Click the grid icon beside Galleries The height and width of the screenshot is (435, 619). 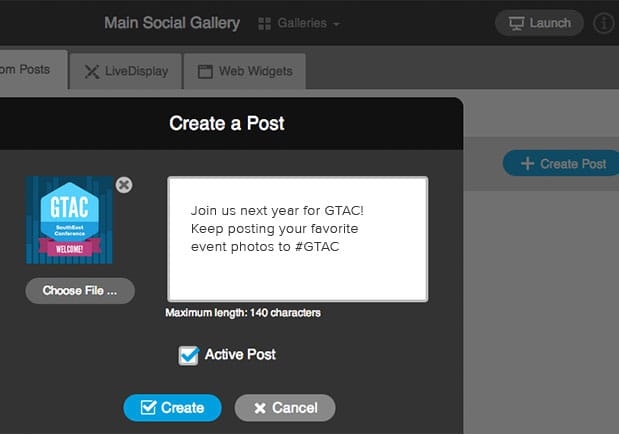[x=264, y=23]
